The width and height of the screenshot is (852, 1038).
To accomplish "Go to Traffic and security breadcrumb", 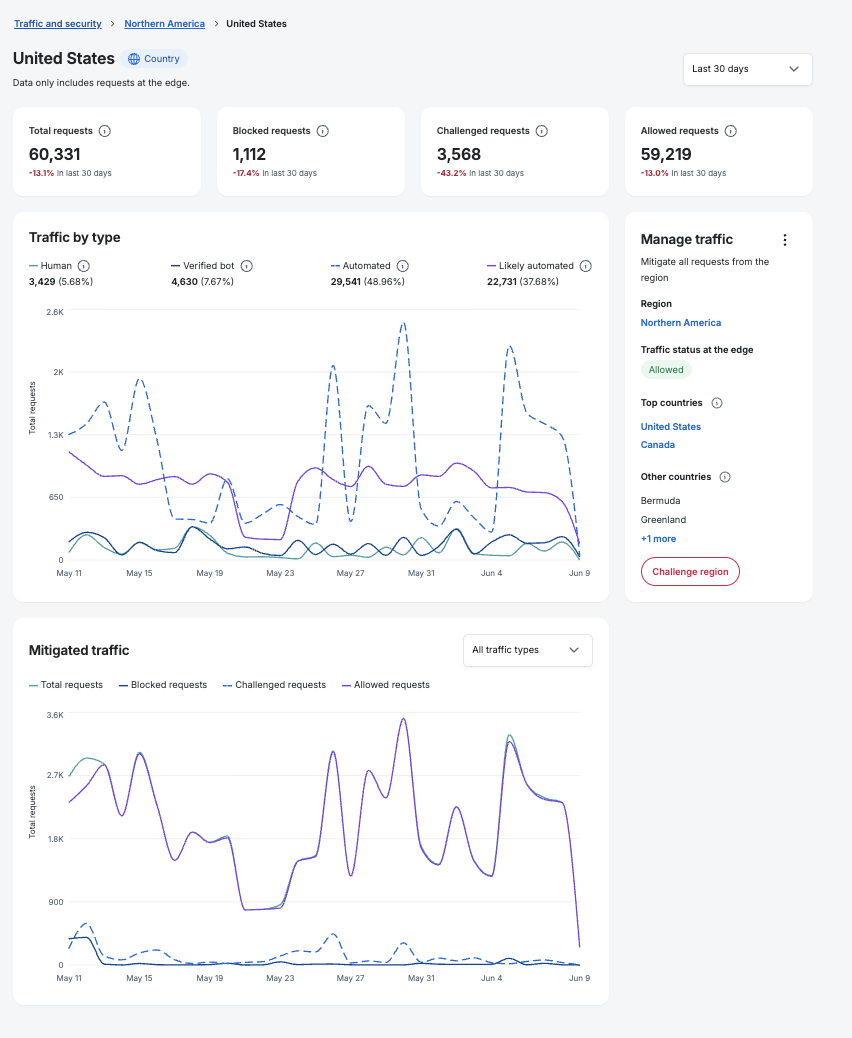I will (58, 24).
